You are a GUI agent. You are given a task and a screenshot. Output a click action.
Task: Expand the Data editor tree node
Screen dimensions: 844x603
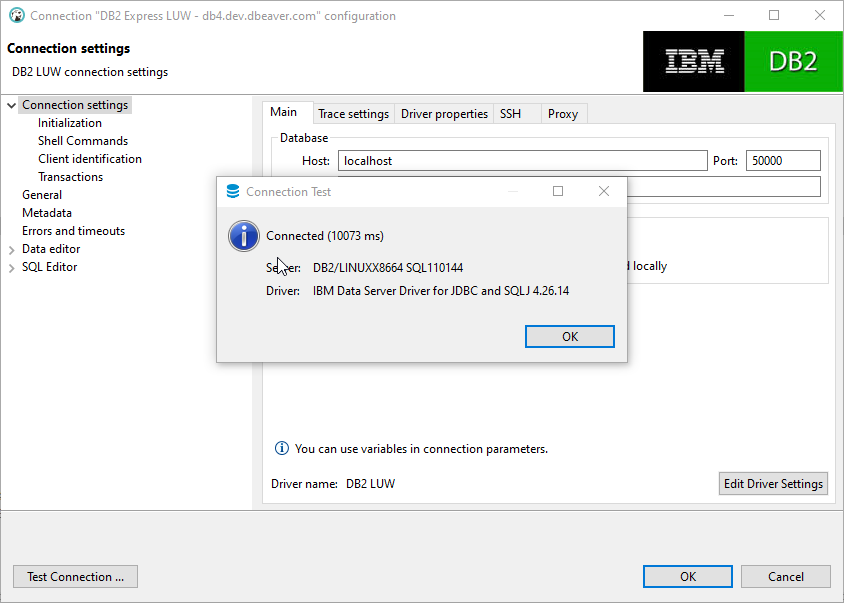(10, 248)
